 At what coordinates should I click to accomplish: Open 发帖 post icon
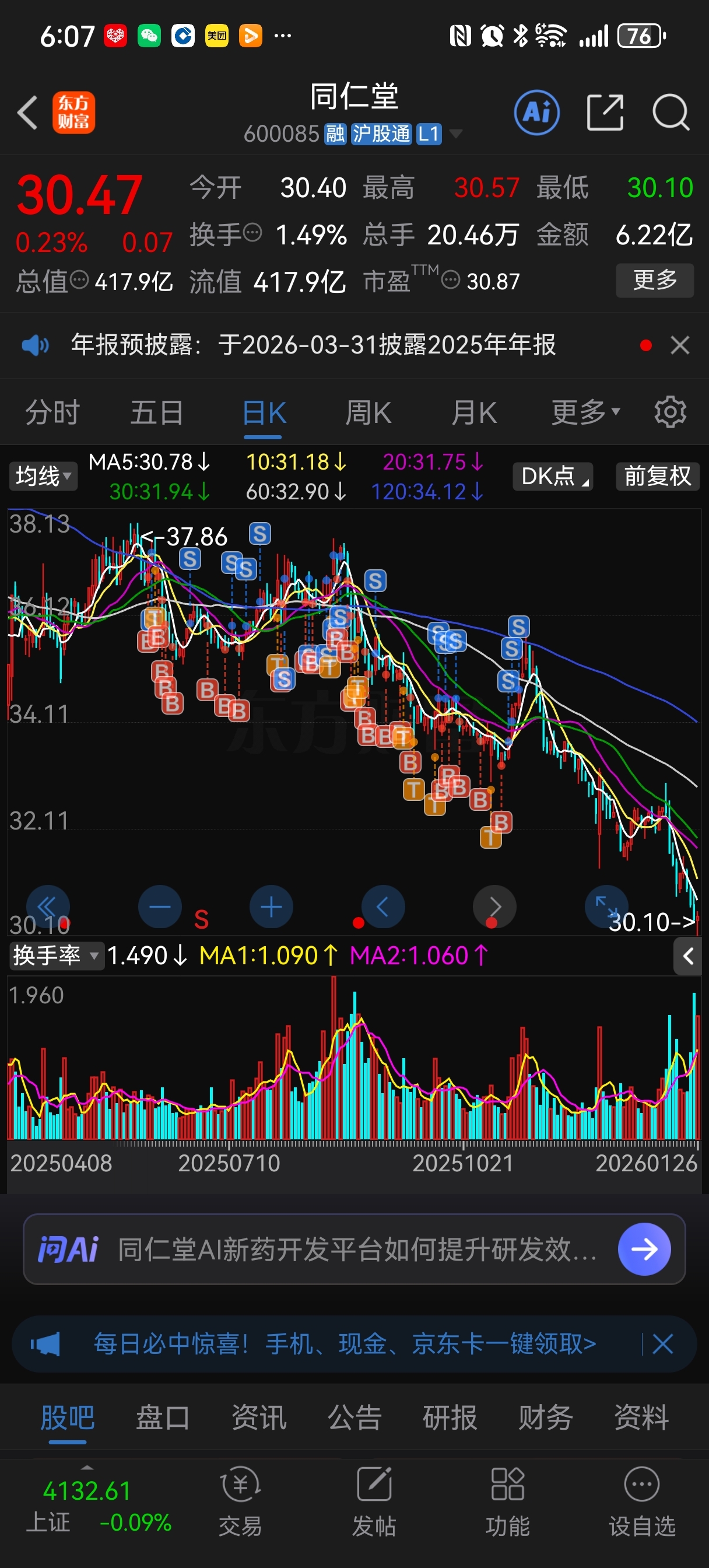[x=374, y=1501]
